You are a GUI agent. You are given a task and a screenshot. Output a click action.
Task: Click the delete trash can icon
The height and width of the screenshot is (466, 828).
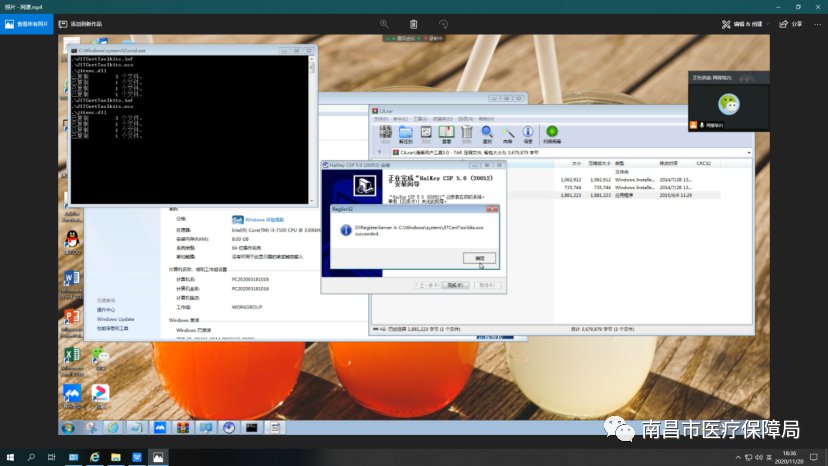(x=414, y=23)
